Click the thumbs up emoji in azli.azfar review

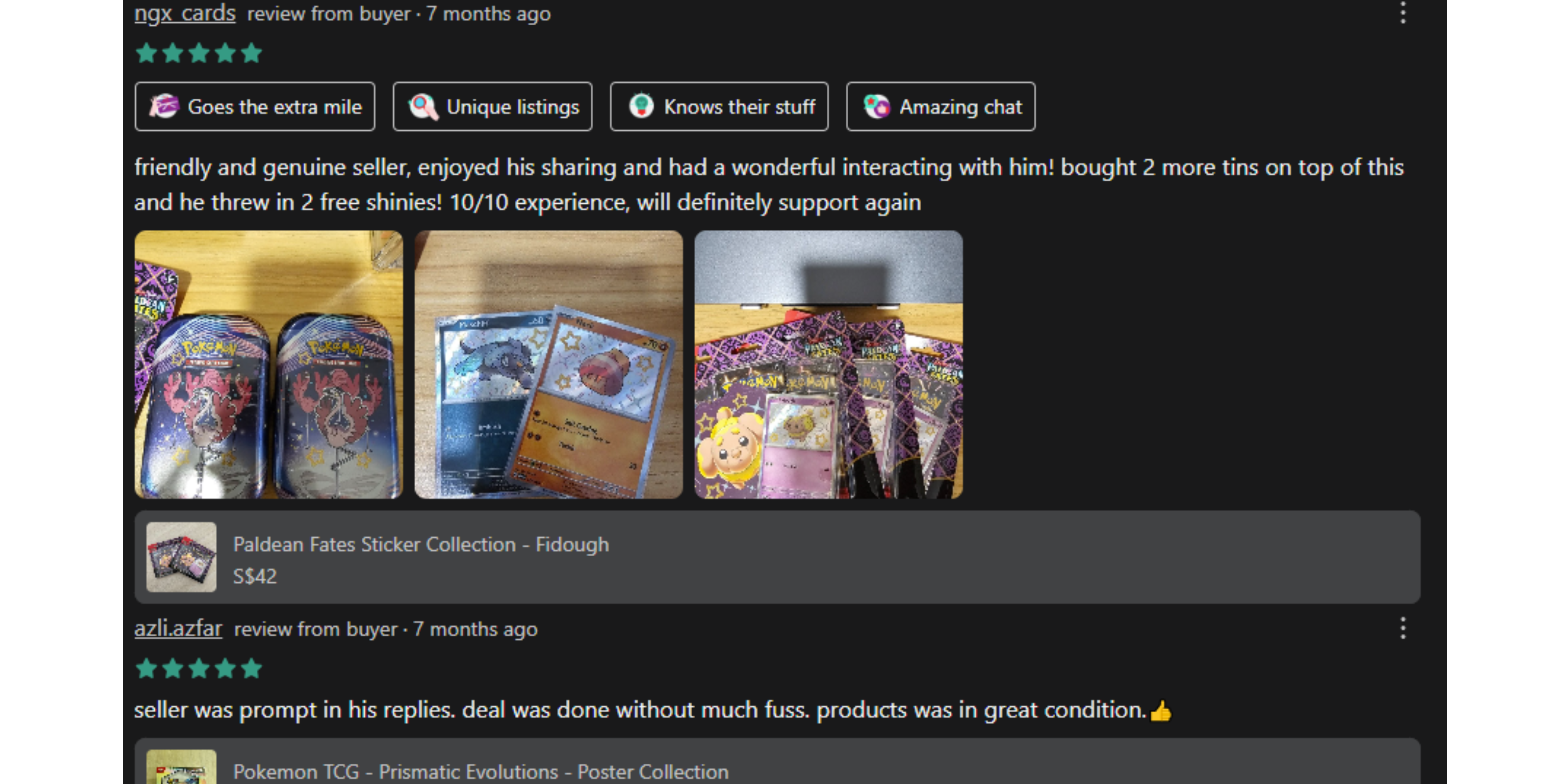1161,710
